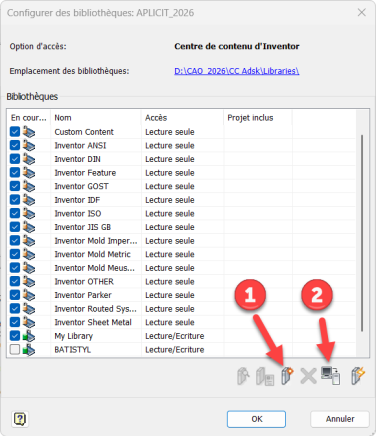Click the library icon next to Inventor JIS GB
Image resolution: width=376 pixels, height=436 pixels.
tap(29, 227)
